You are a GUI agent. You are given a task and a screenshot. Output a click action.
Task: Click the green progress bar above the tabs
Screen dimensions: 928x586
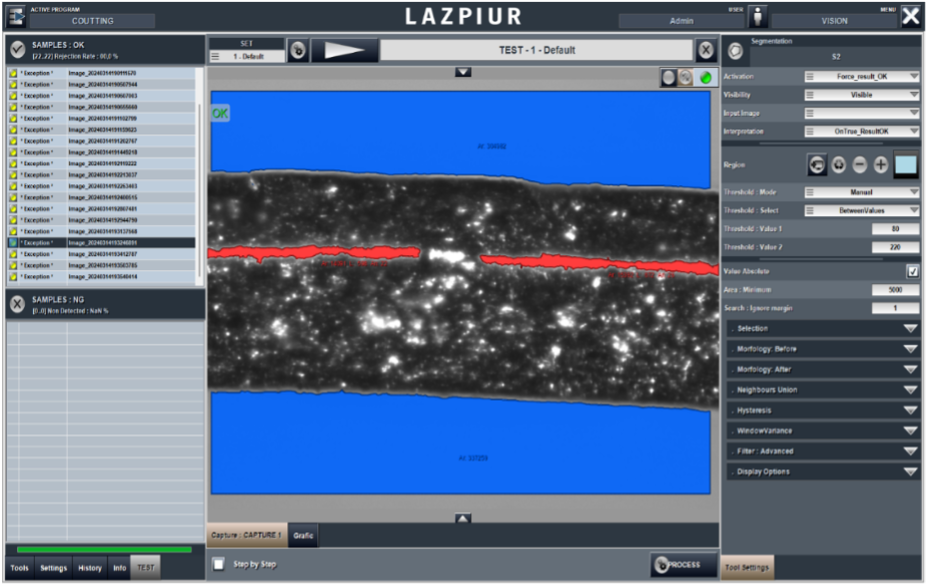click(x=104, y=550)
